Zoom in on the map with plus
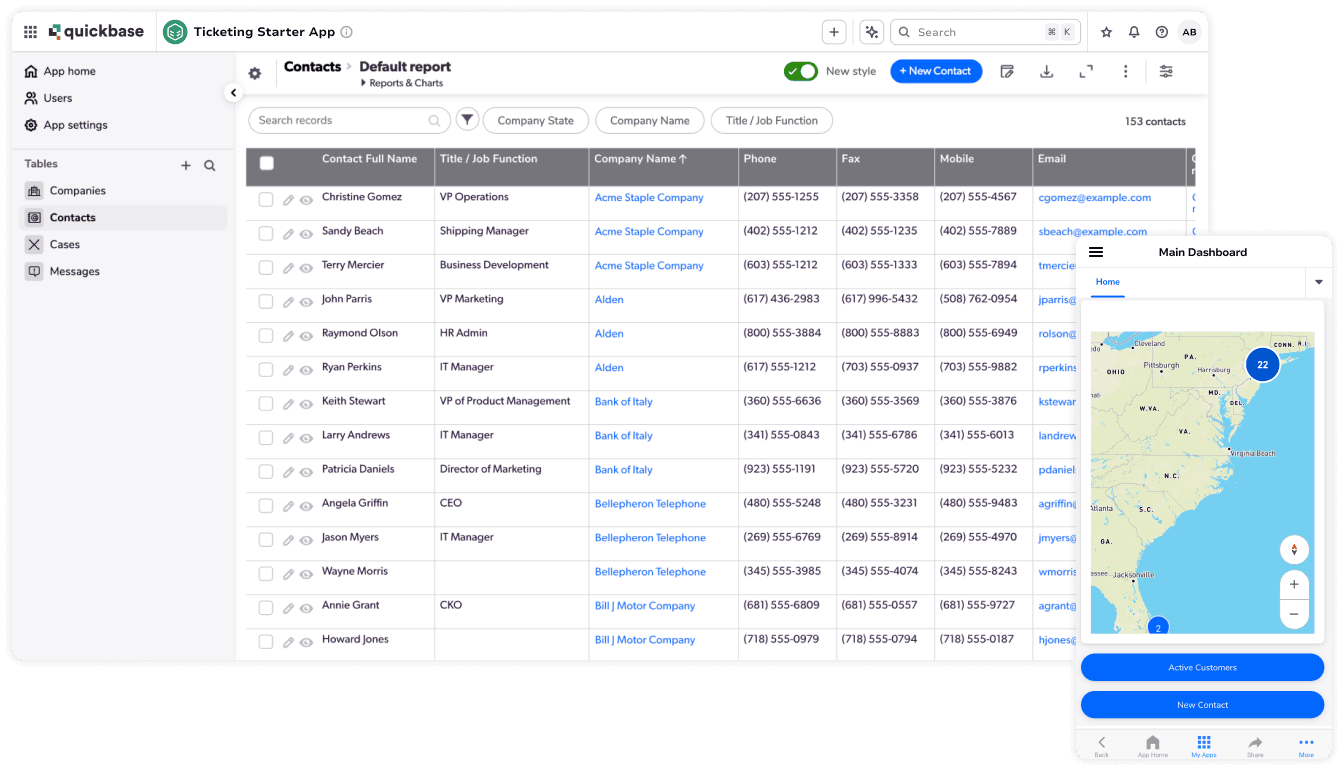This screenshot has height=769, width=1342. click(x=1294, y=584)
